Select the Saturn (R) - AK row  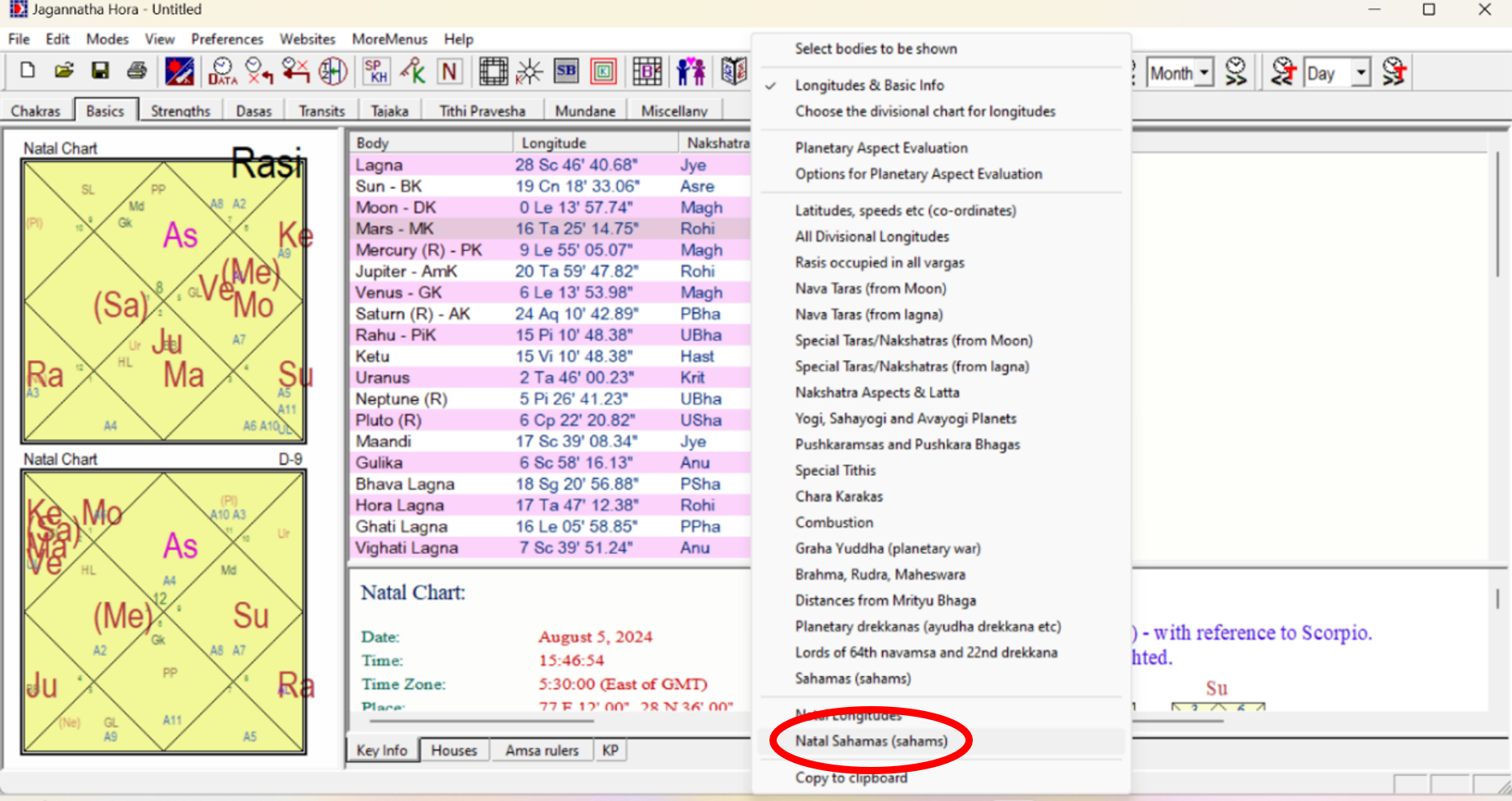(551, 314)
